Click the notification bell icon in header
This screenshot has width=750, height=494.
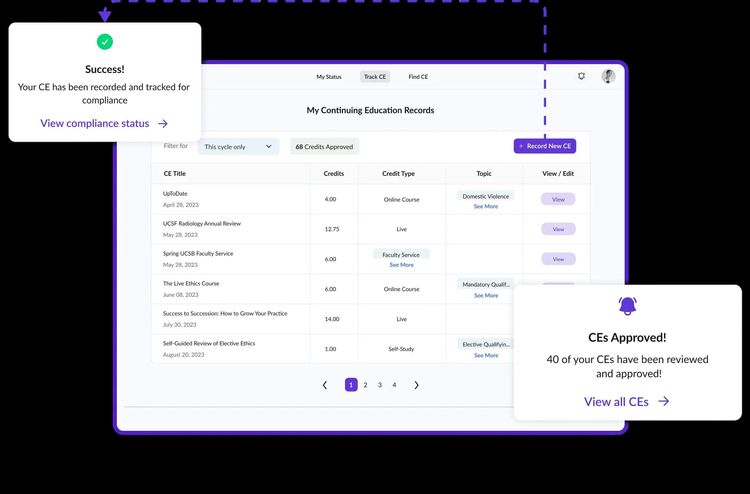click(x=582, y=76)
